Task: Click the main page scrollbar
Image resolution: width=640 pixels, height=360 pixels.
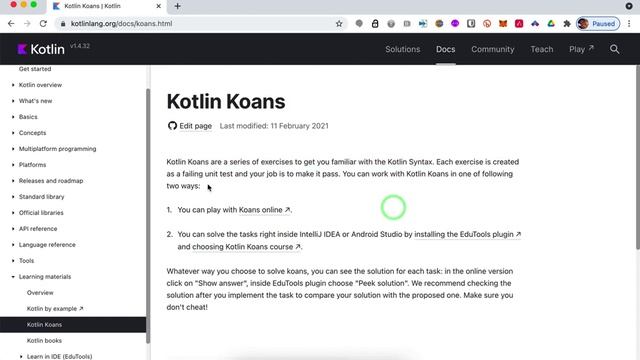Action: click(638, 157)
